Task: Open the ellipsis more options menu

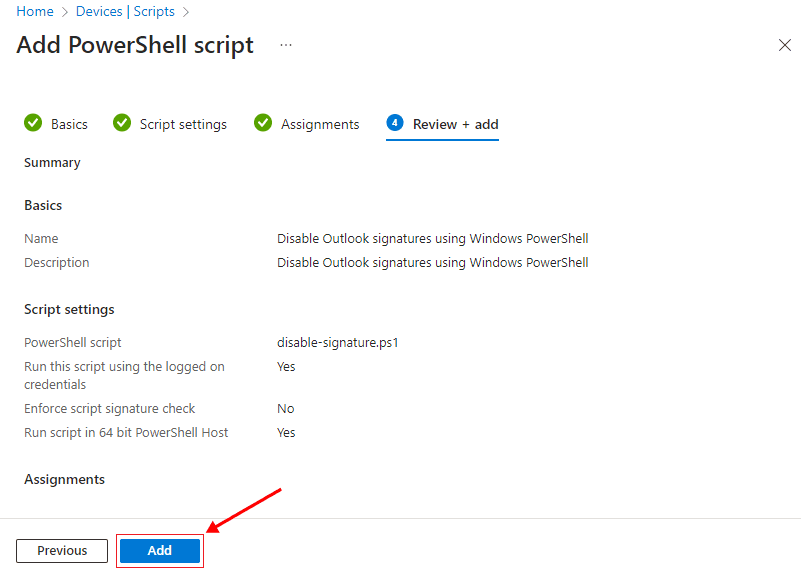Action: point(286,46)
